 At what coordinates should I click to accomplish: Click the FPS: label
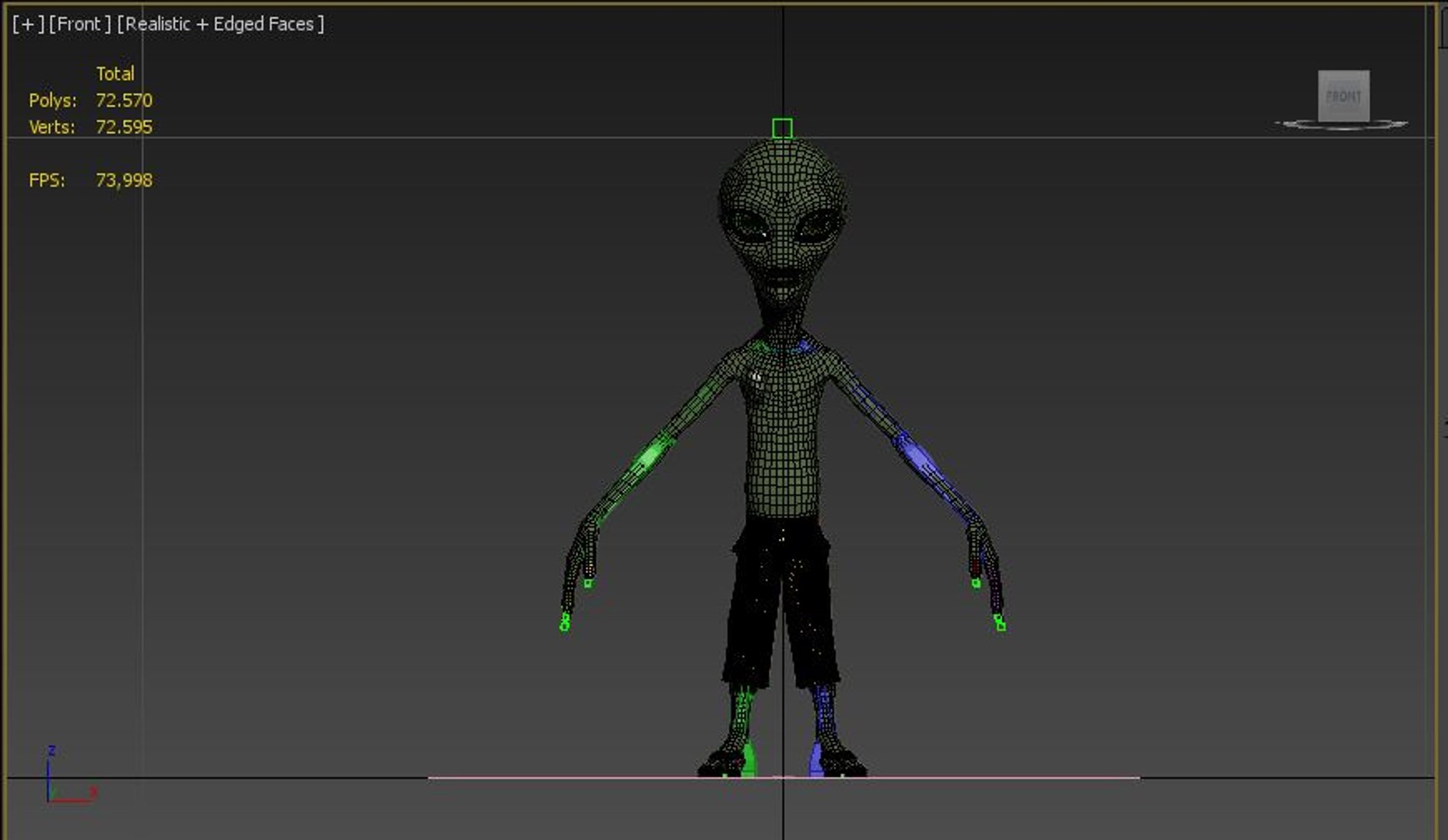coord(47,180)
